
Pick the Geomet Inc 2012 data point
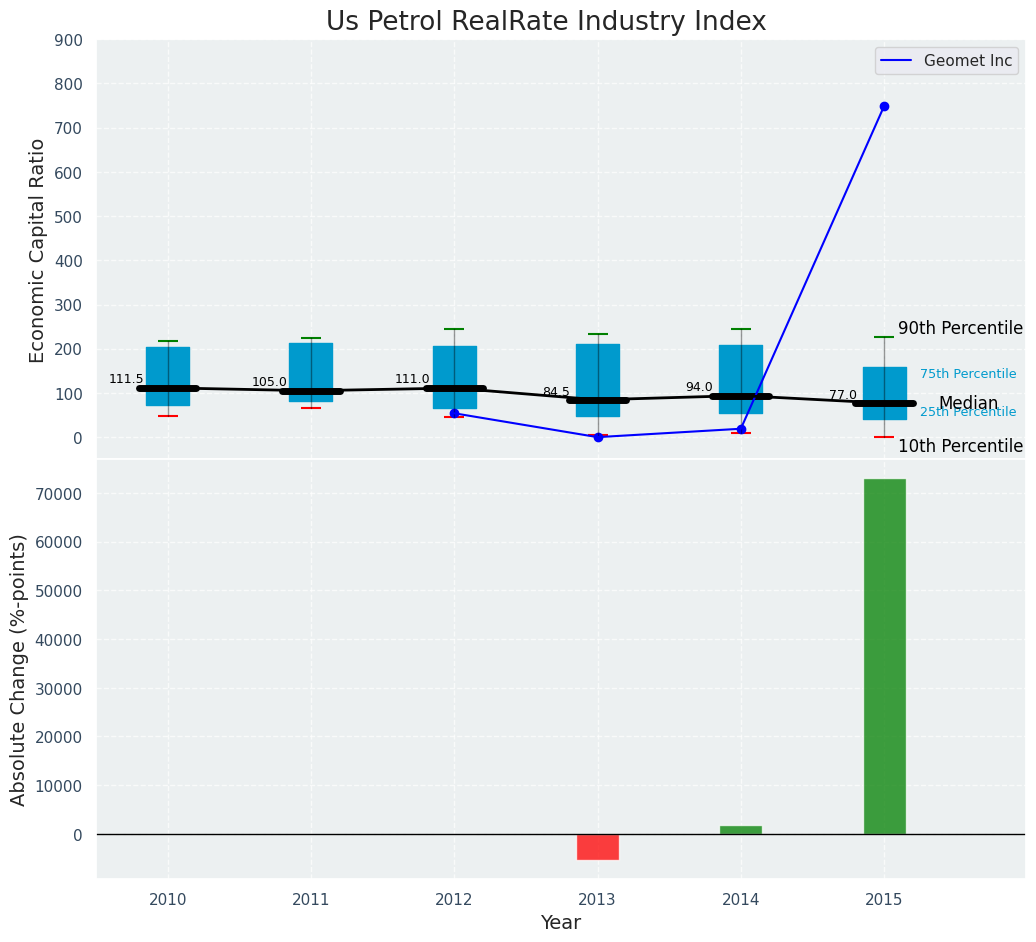[x=454, y=413]
